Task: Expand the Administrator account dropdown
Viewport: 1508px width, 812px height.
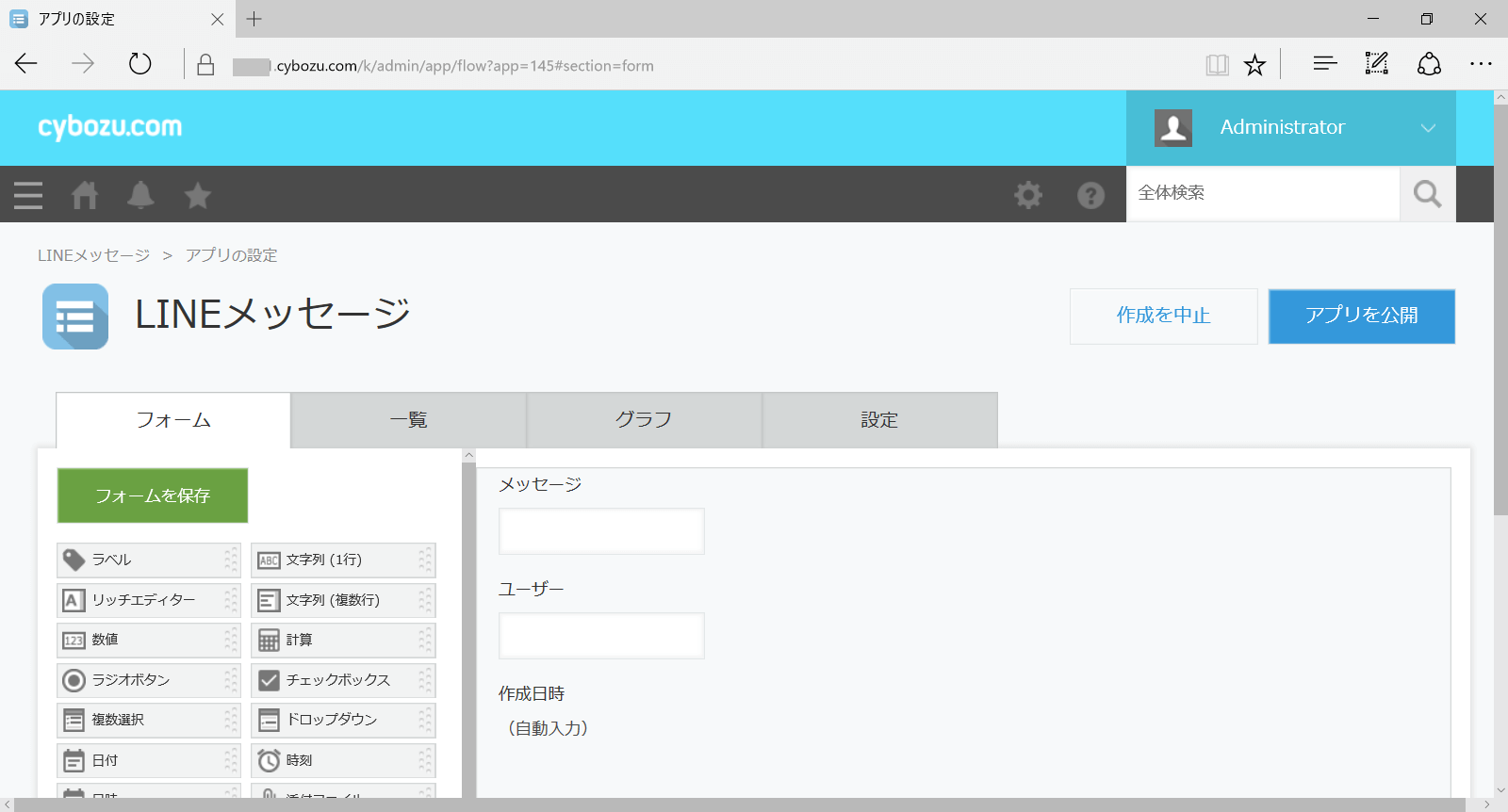Action: 1428,128
